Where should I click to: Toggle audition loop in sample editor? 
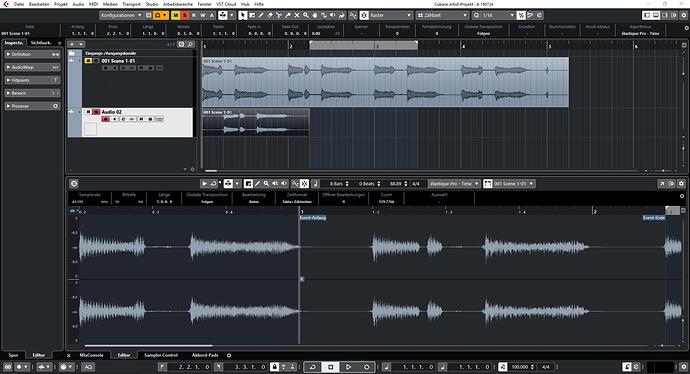tap(213, 183)
